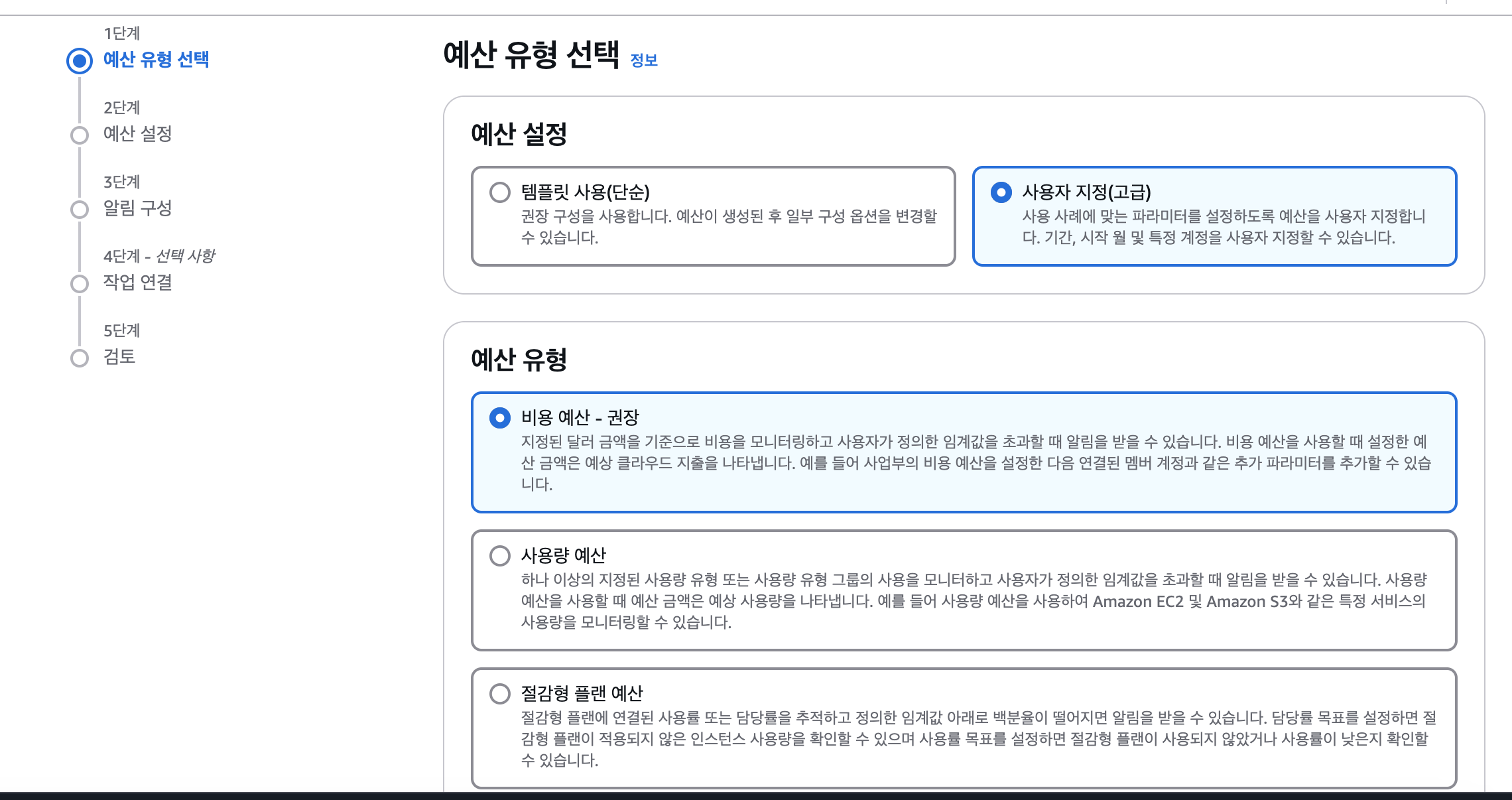The image size is (1512, 800).
Task: Go to 작업 연결 step label
Action: coord(138,283)
